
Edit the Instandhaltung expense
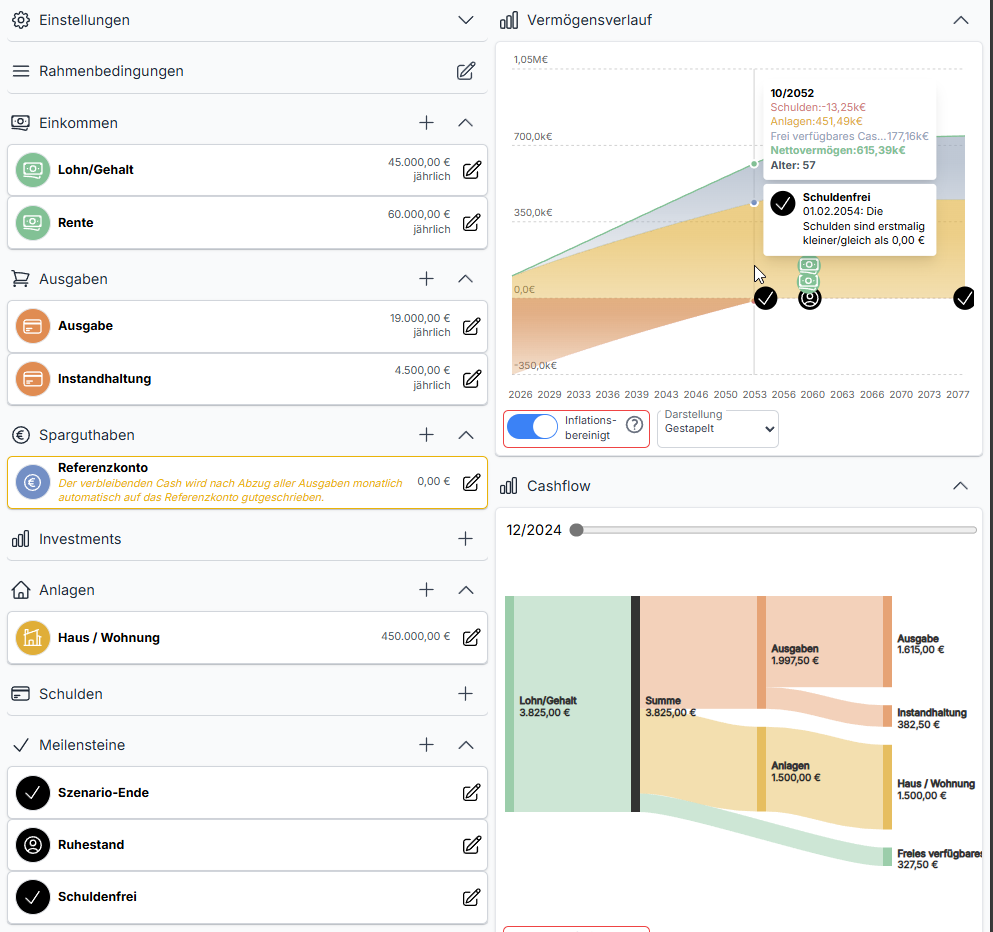(472, 379)
